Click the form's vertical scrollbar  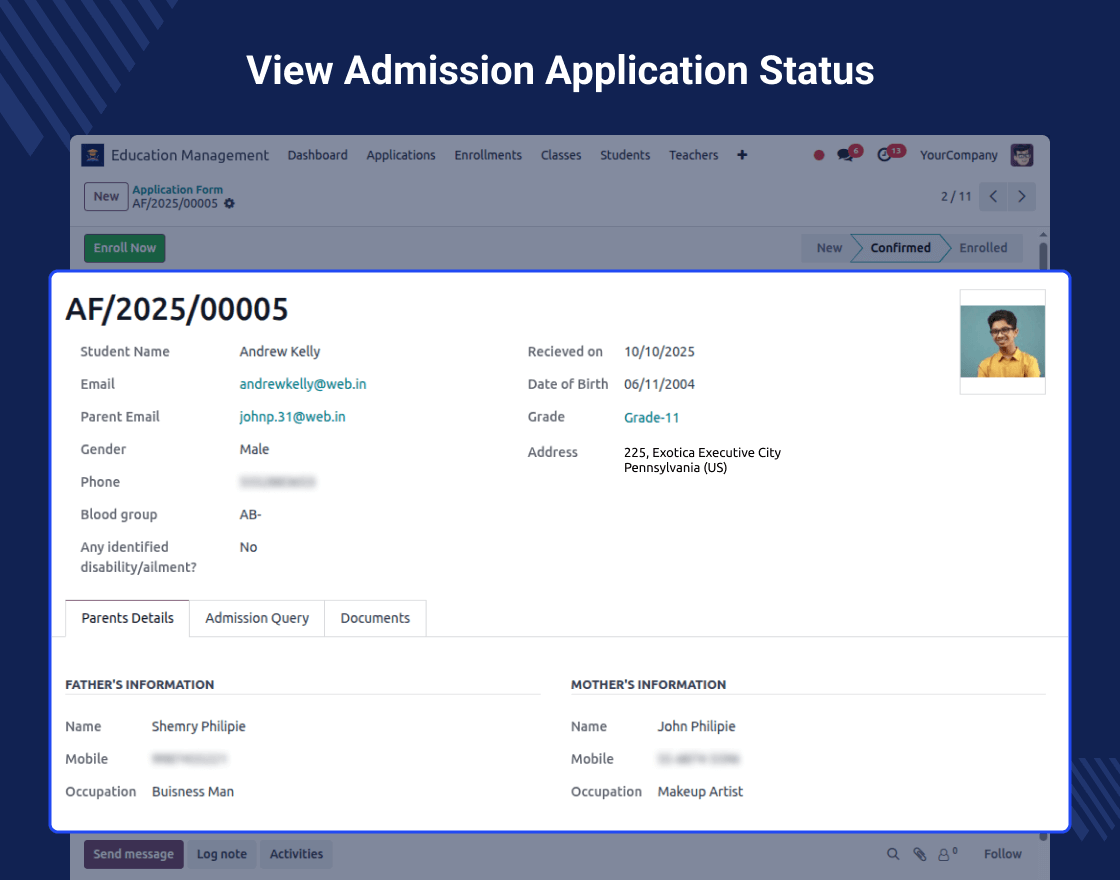(x=1043, y=256)
